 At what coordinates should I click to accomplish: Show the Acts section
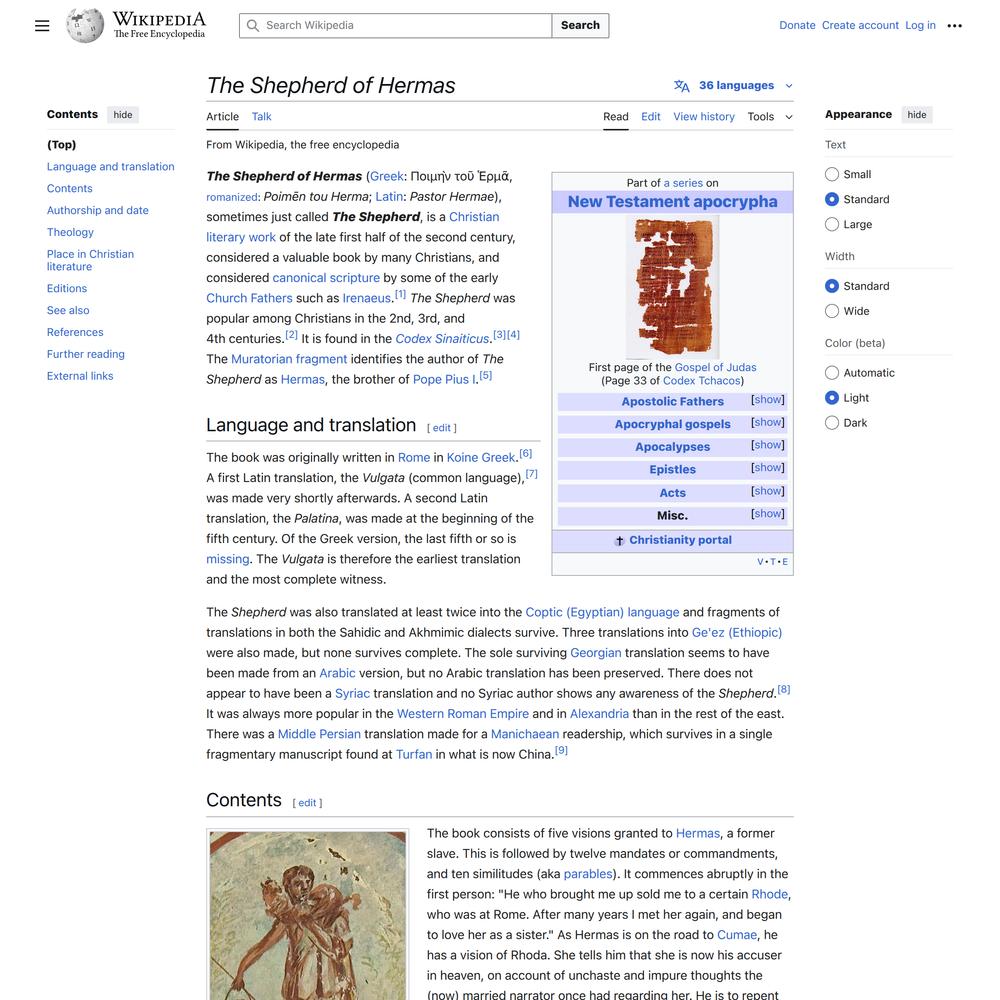coord(768,491)
